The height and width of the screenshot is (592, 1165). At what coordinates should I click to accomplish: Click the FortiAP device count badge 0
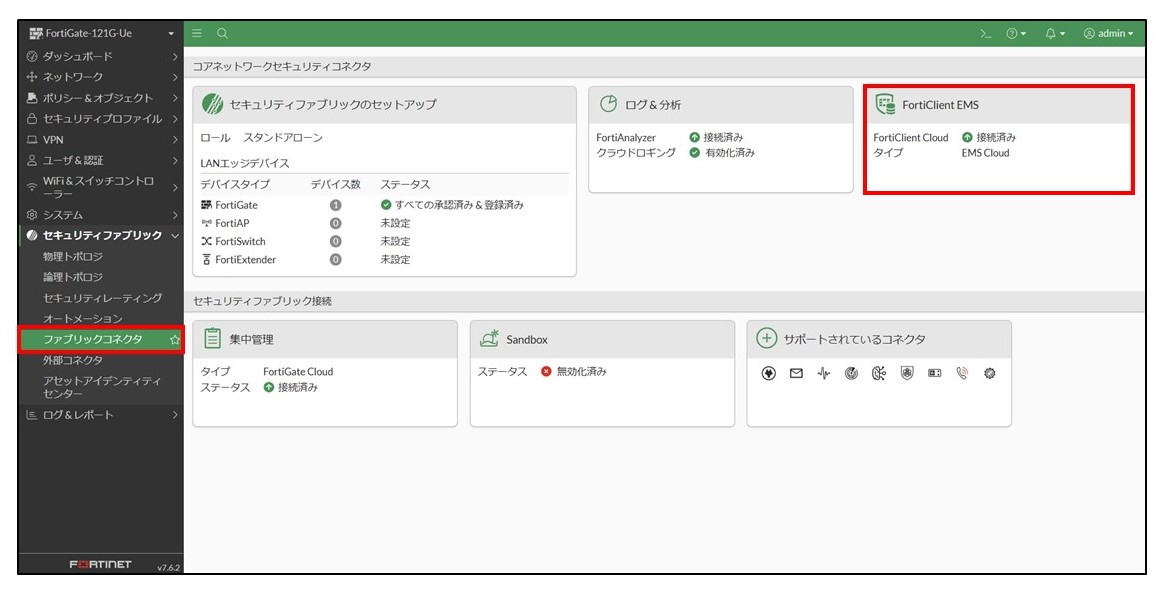(336, 223)
